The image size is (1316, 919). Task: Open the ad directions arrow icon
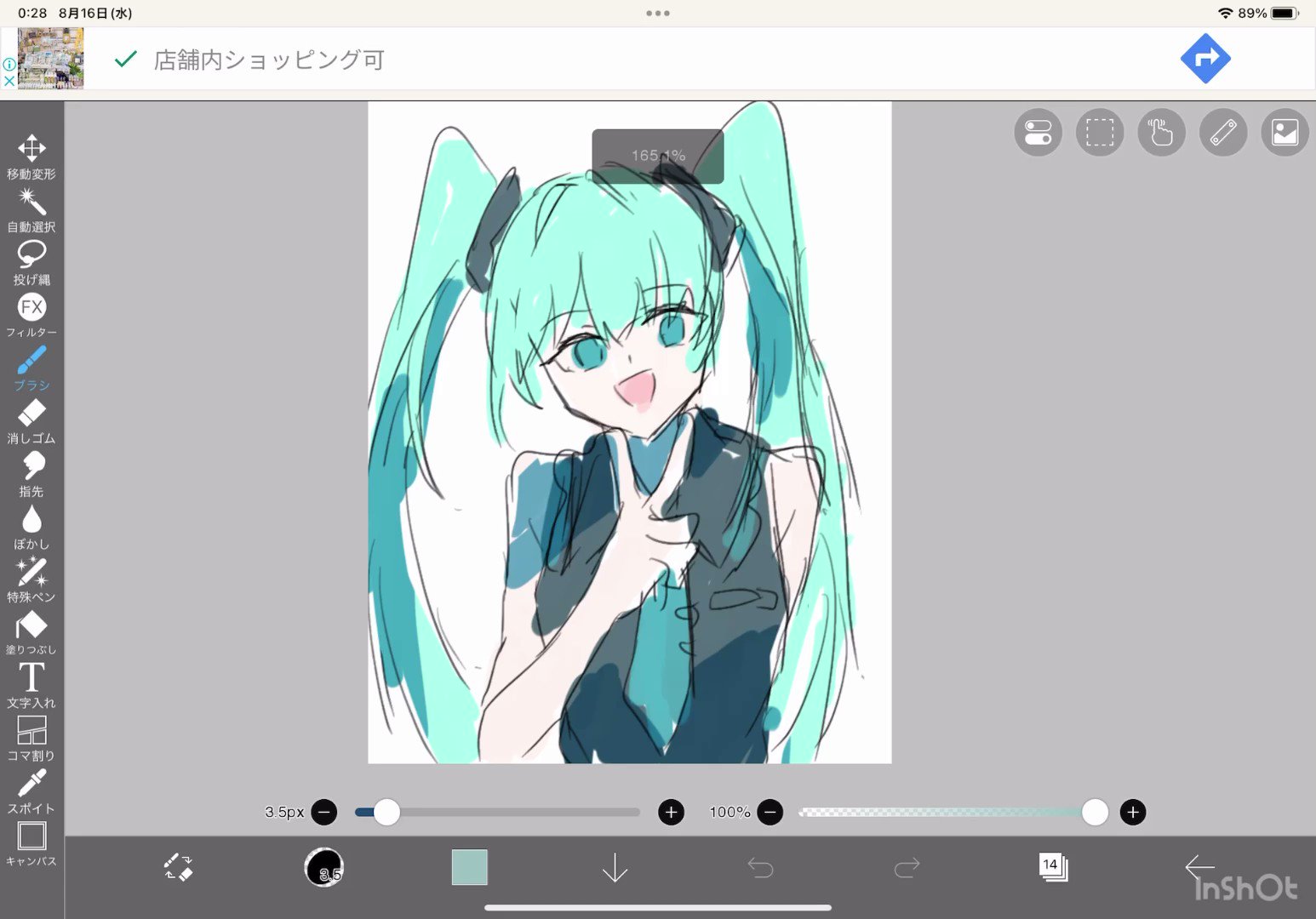(1205, 59)
